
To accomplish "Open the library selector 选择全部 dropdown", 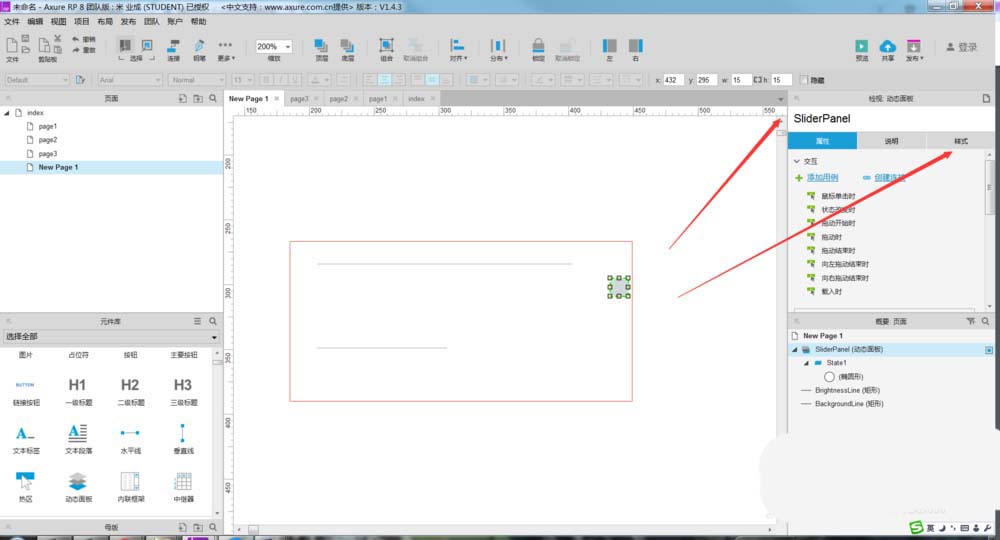I will 111,337.
